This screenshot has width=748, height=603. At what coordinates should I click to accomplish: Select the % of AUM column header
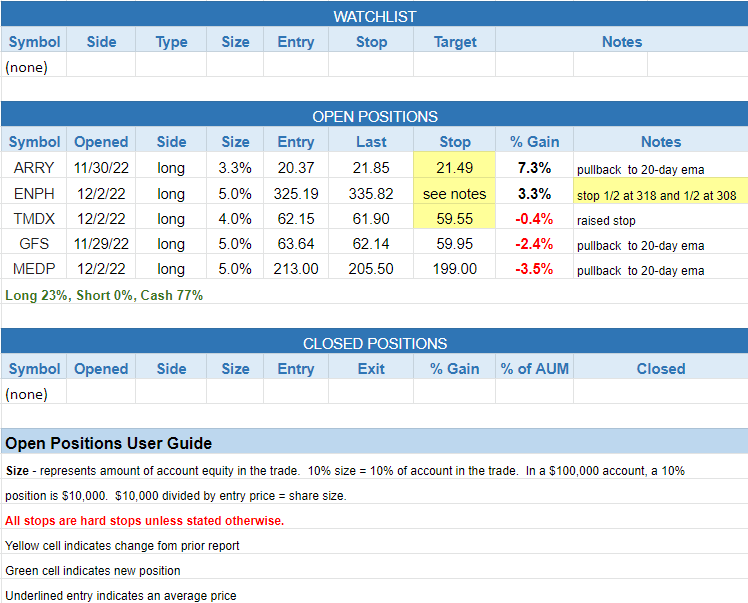[x=535, y=368]
